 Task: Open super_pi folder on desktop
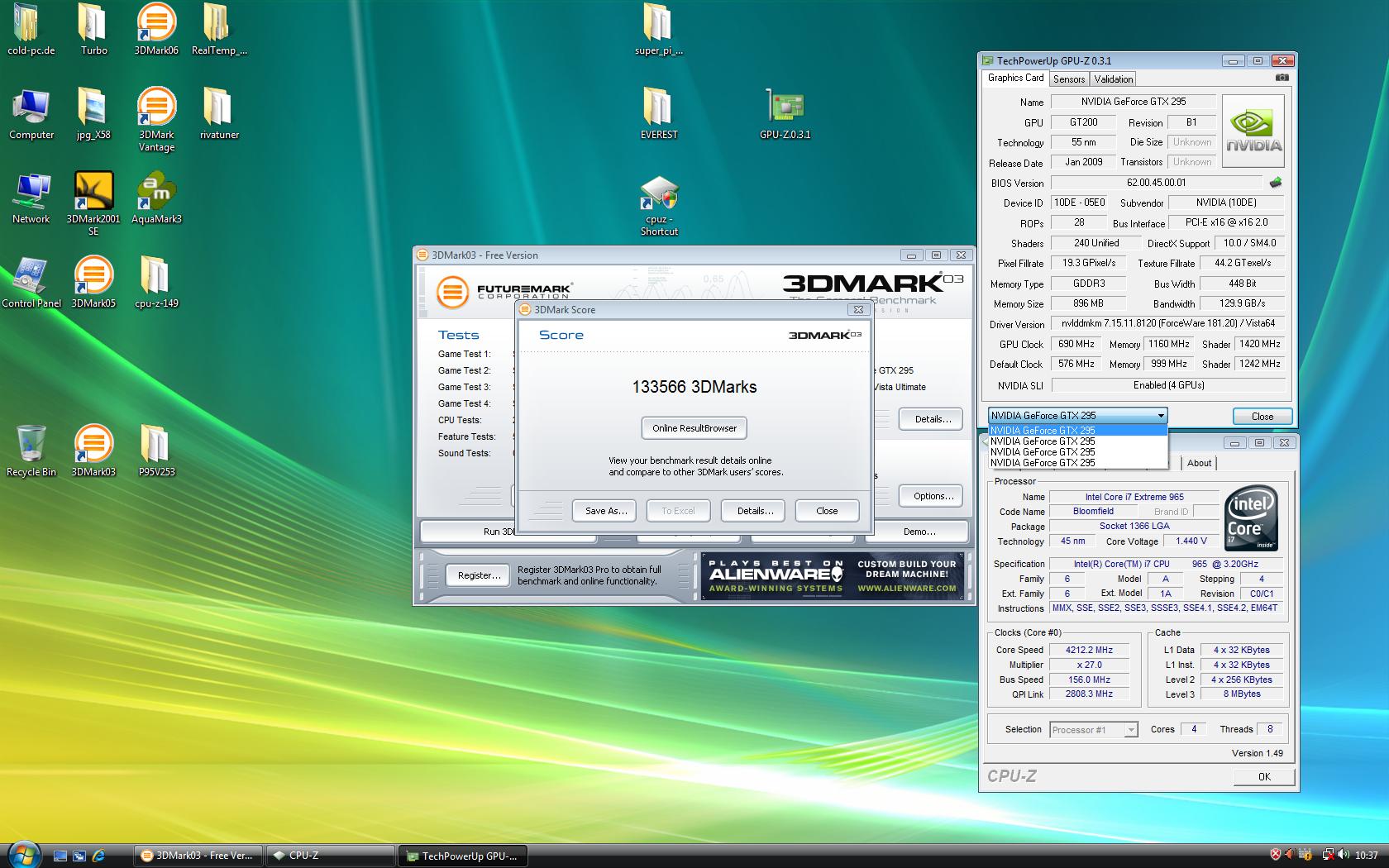(x=659, y=29)
